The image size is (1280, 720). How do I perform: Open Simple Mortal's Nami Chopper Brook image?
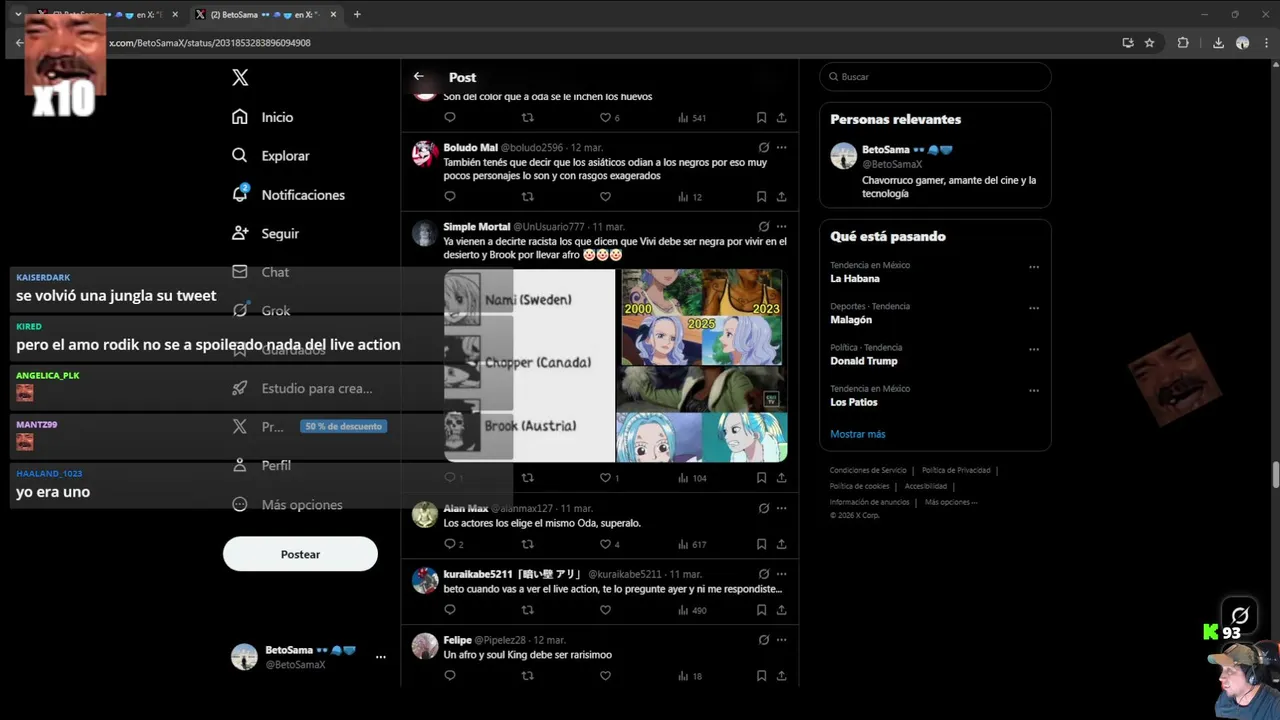pos(529,366)
